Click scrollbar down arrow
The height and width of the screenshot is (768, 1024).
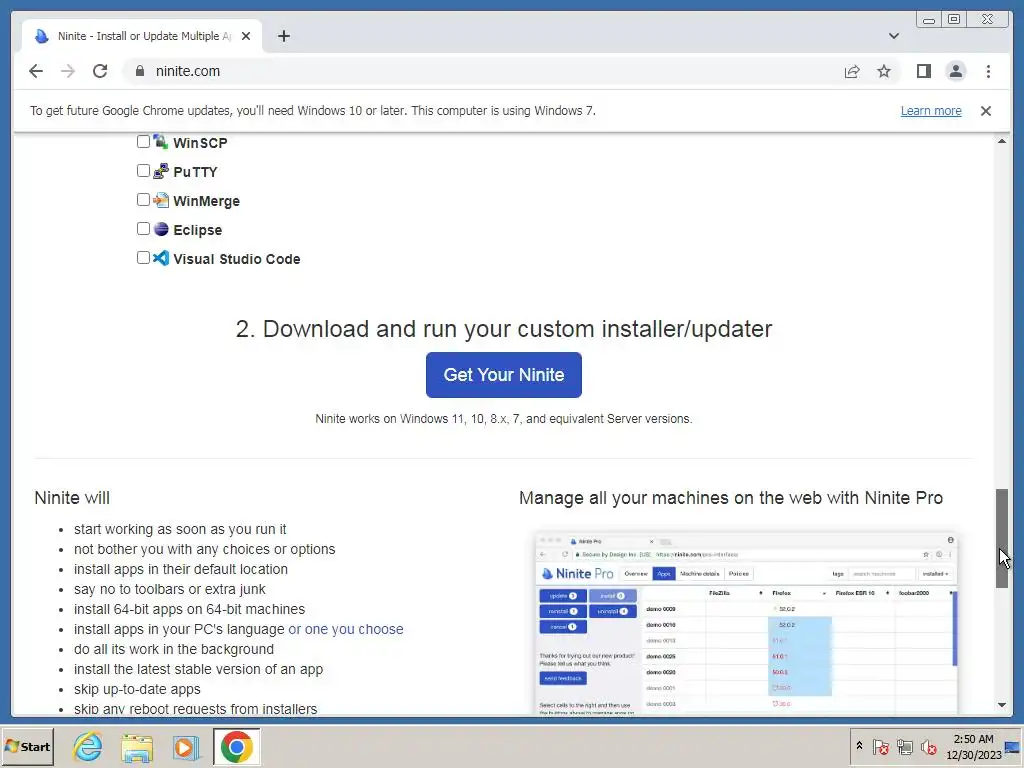point(1001,705)
